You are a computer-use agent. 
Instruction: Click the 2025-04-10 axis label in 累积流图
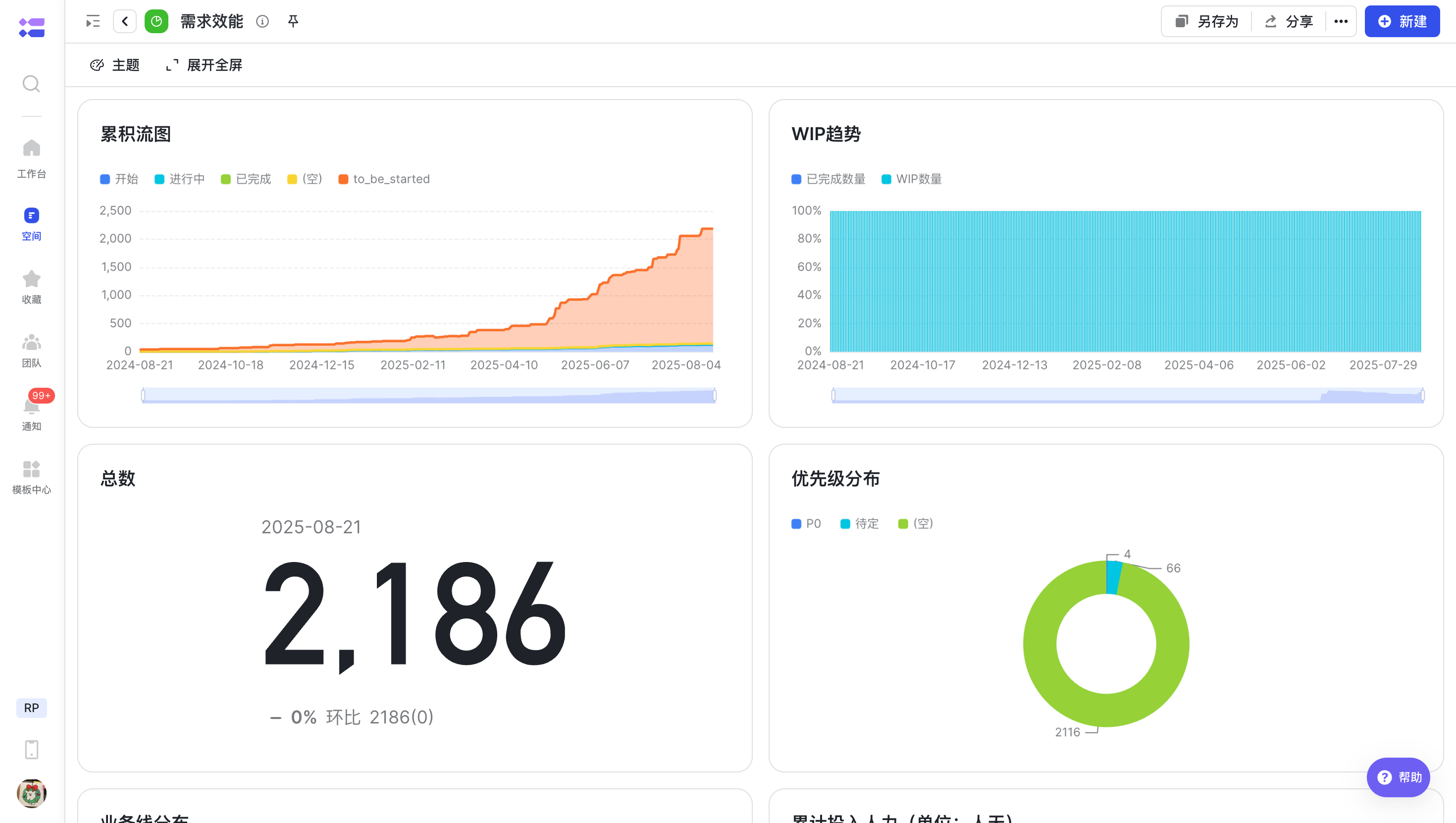(x=504, y=365)
